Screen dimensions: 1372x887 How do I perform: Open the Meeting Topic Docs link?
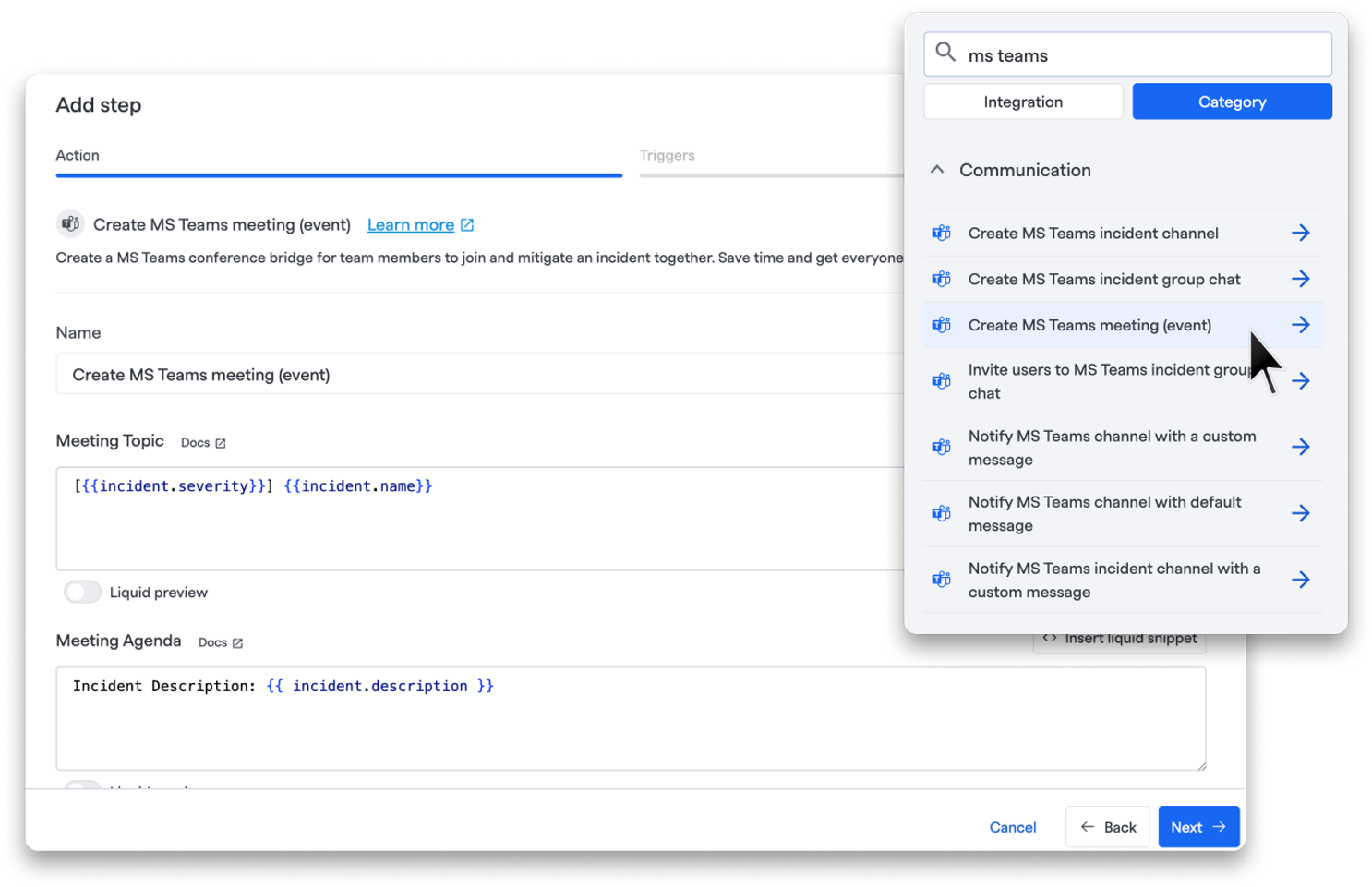point(203,443)
